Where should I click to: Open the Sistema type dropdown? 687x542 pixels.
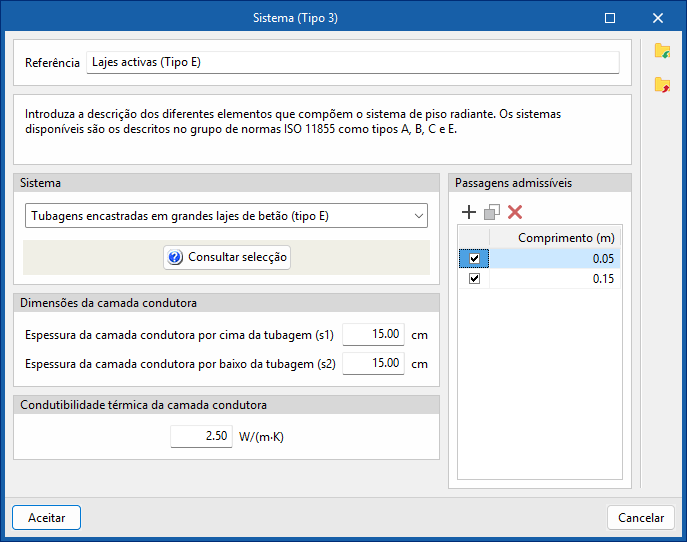pos(225,216)
